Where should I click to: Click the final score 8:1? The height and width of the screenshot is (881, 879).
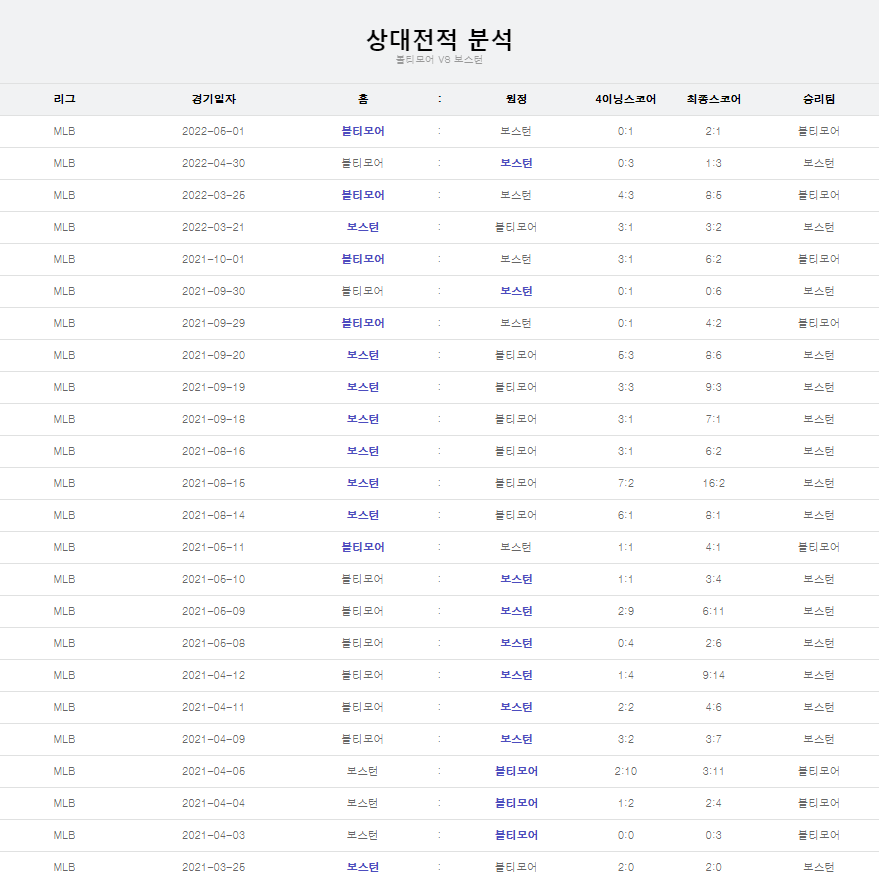point(714,515)
